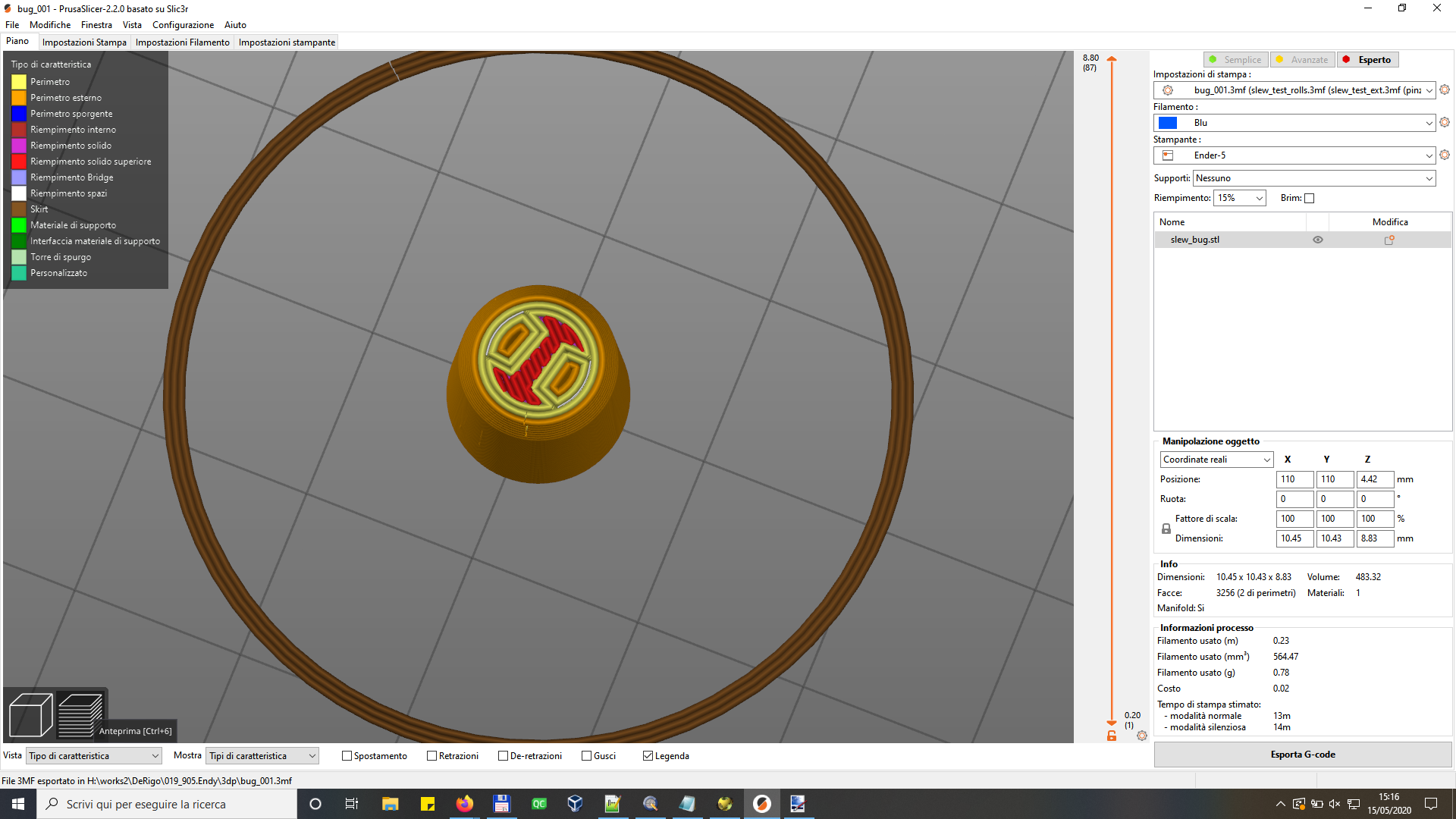
Task: Open the Filamento Blu dropdown
Action: pyautogui.click(x=1294, y=123)
